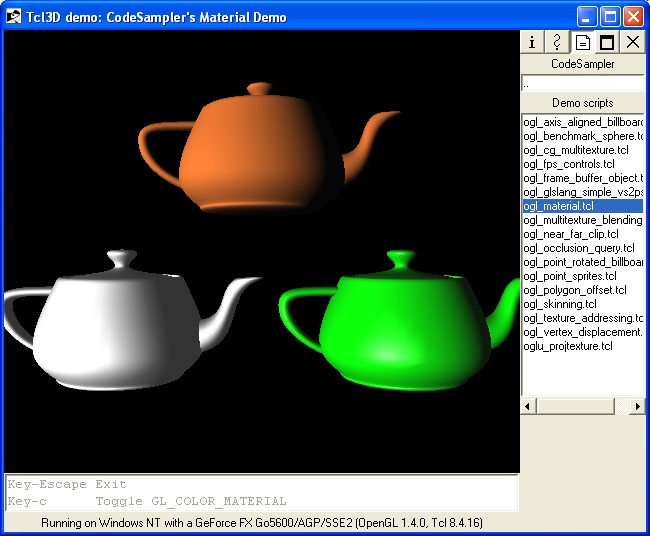The width and height of the screenshot is (650, 536).
Task: Click the X icon in demo toolbar
Action: pos(633,42)
